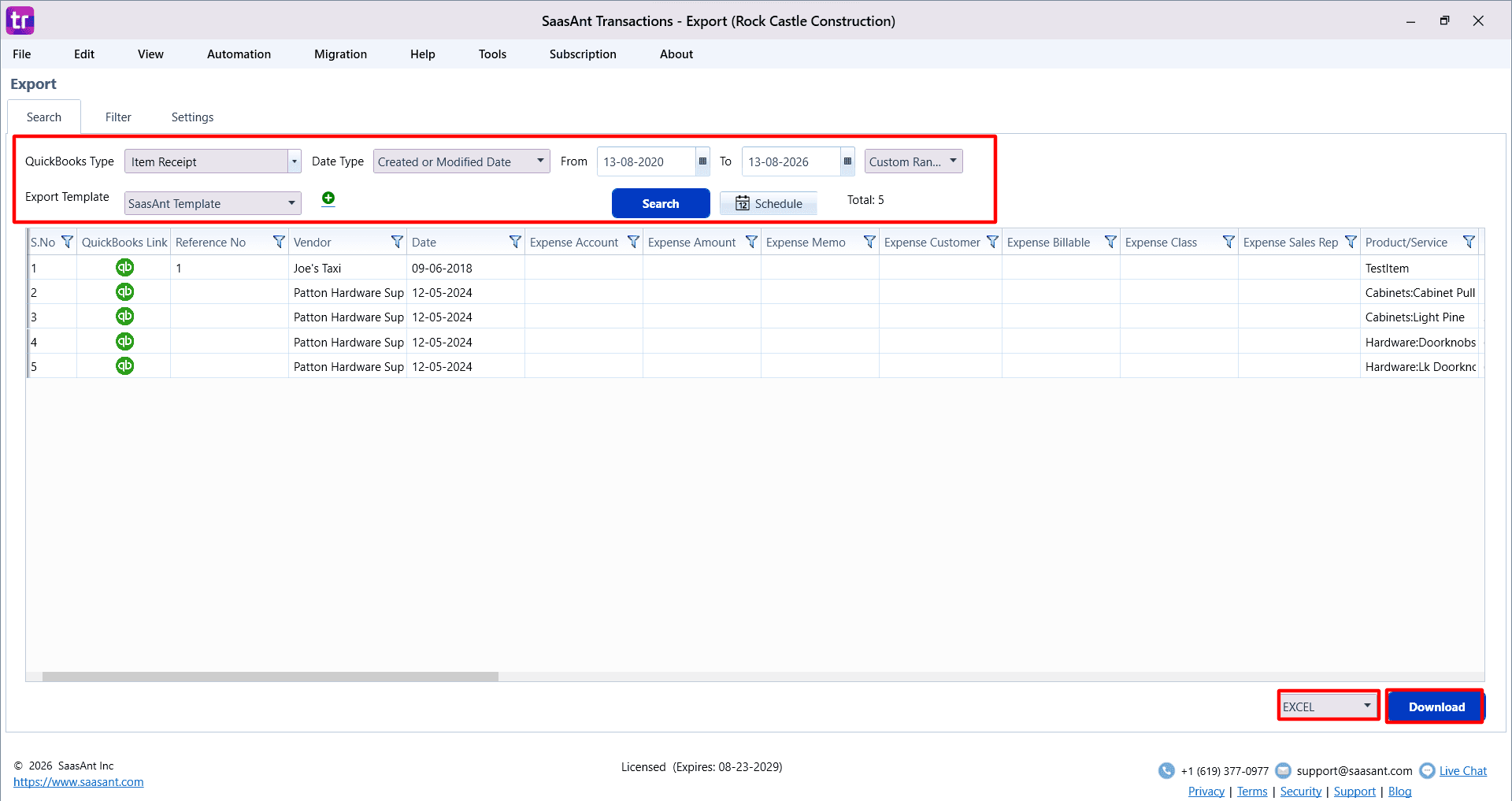Screen dimensions: 1512x801
Task: Click the Expense Billable filter icon
Action: (x=1110, y=242)
